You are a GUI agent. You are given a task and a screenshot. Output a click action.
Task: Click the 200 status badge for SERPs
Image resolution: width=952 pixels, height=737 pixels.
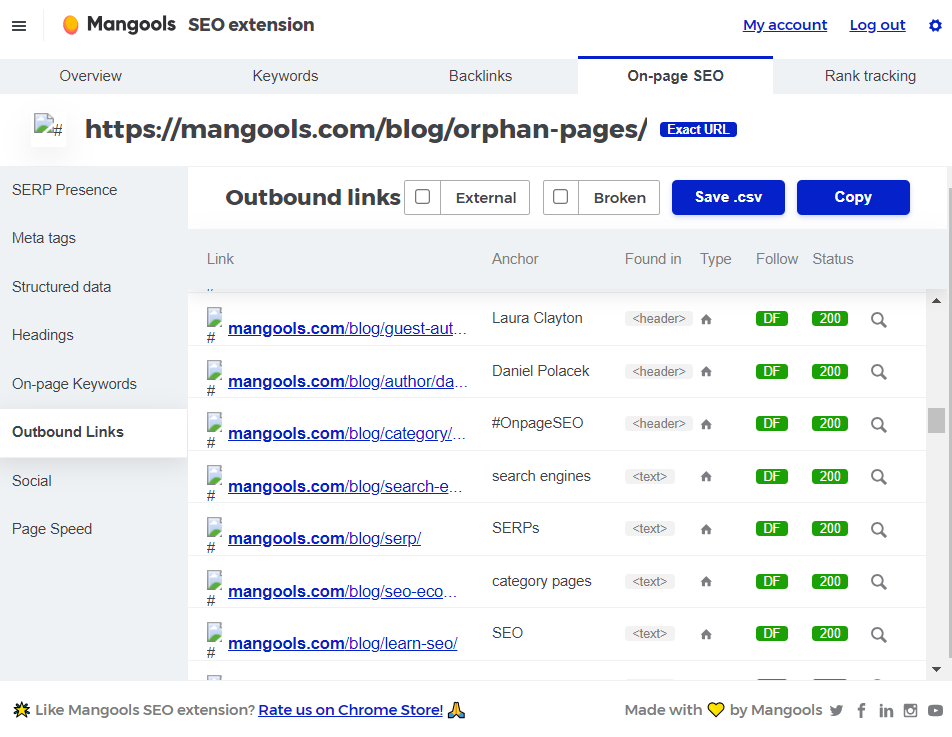click(x=829, y=529)
